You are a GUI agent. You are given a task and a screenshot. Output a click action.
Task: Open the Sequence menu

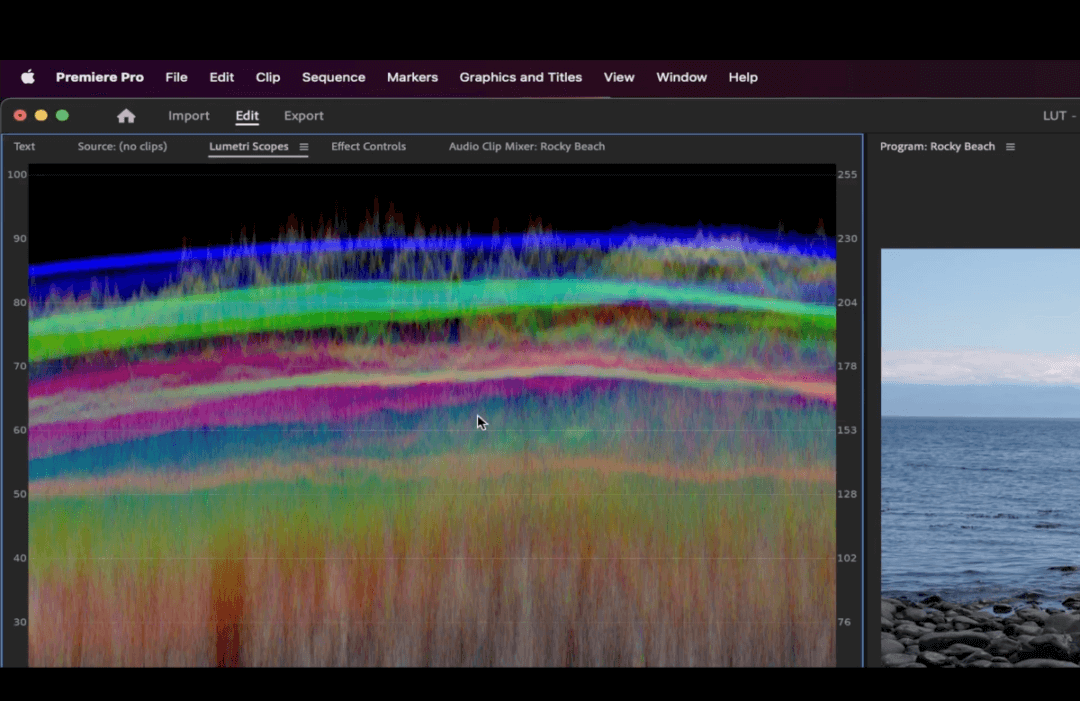click(333, 77)
